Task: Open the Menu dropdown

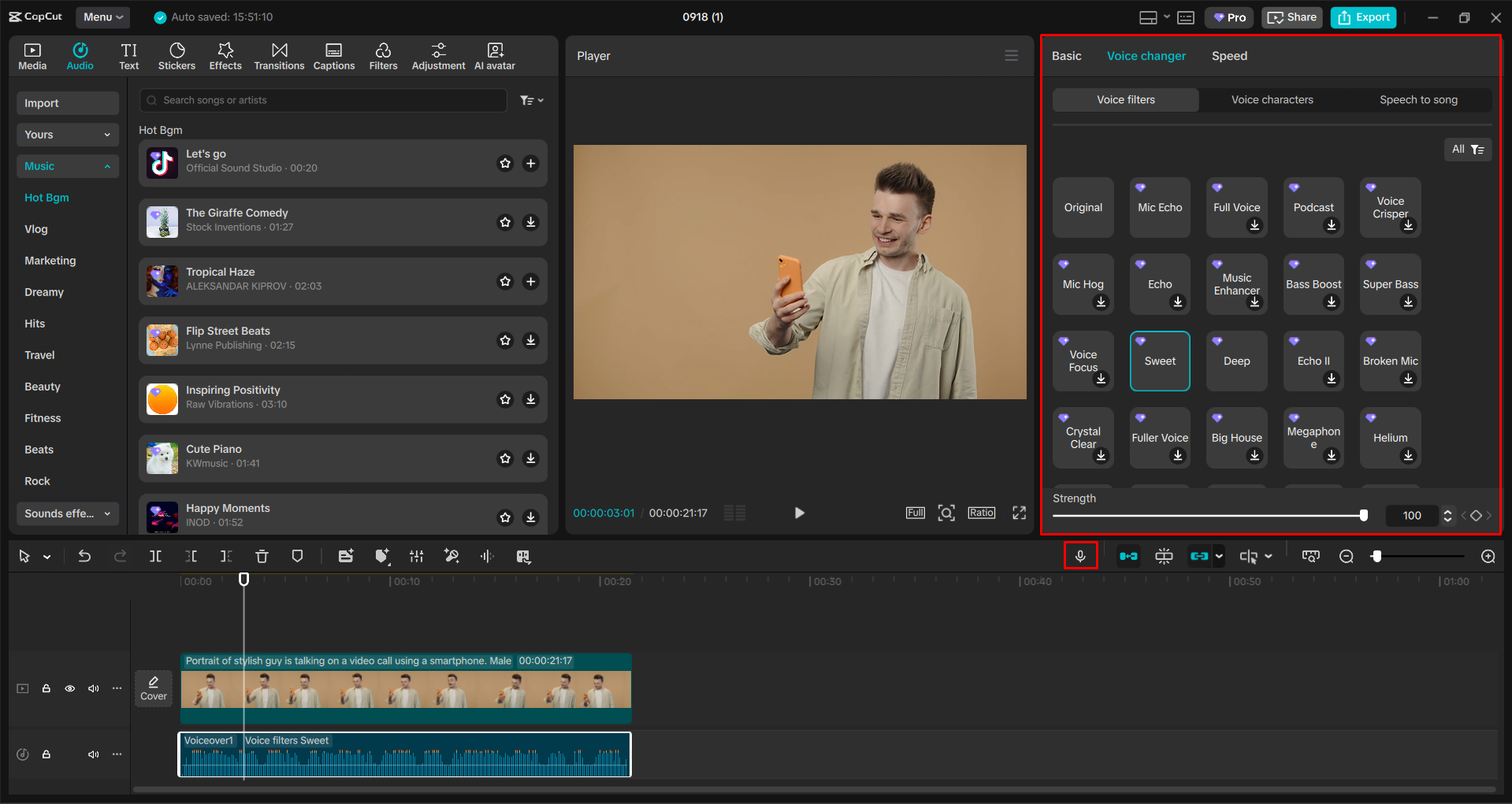Action: (x=102, y=17)
